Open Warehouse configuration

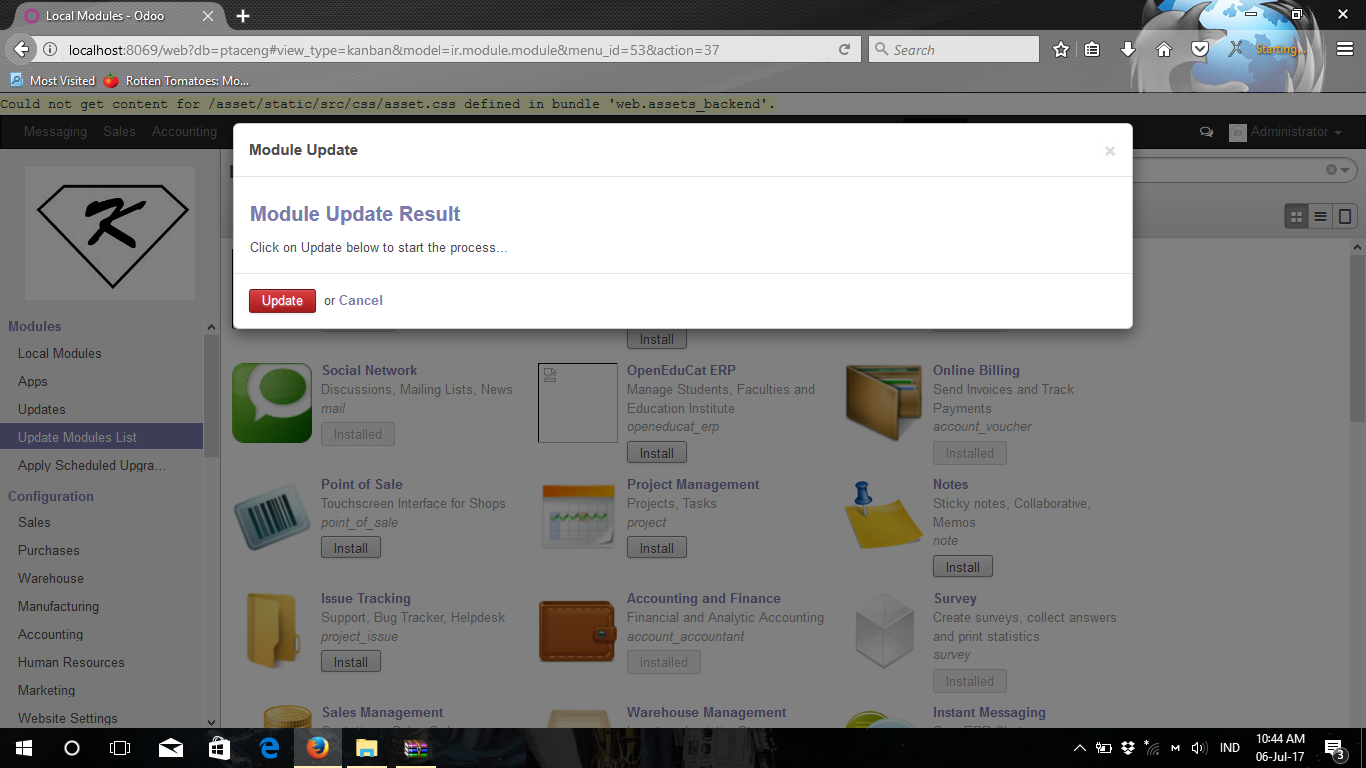coord(51,578)
